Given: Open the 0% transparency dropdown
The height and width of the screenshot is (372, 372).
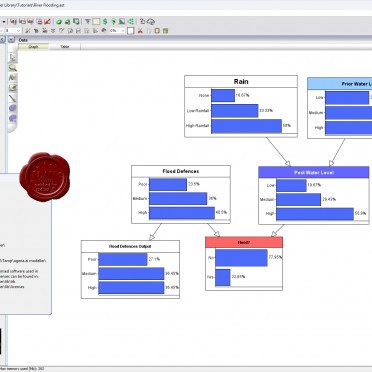Looking at the screenshot, I should [x=122, y=31].
